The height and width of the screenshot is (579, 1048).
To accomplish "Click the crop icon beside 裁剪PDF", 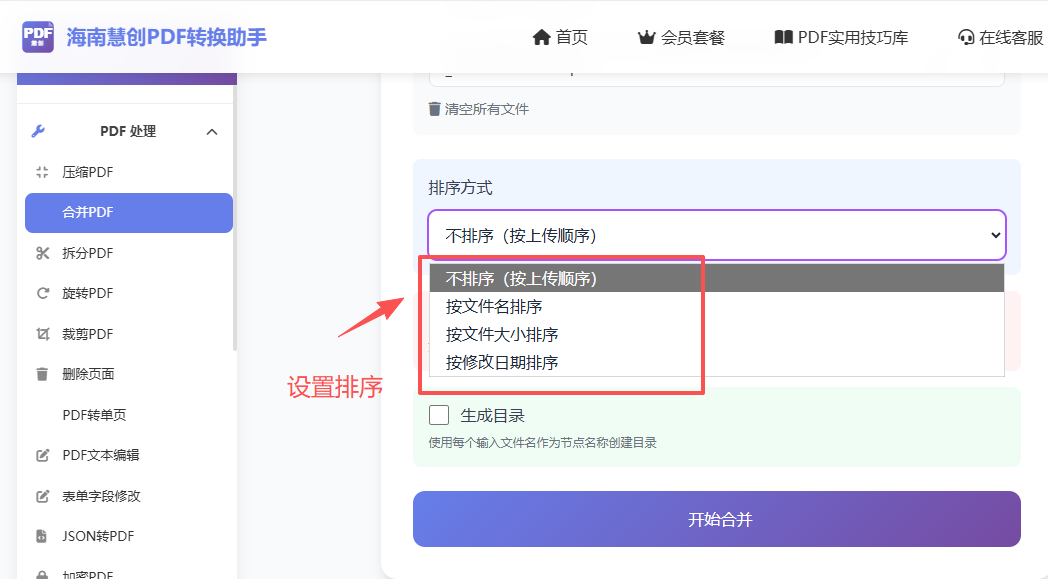I will 43,334.
